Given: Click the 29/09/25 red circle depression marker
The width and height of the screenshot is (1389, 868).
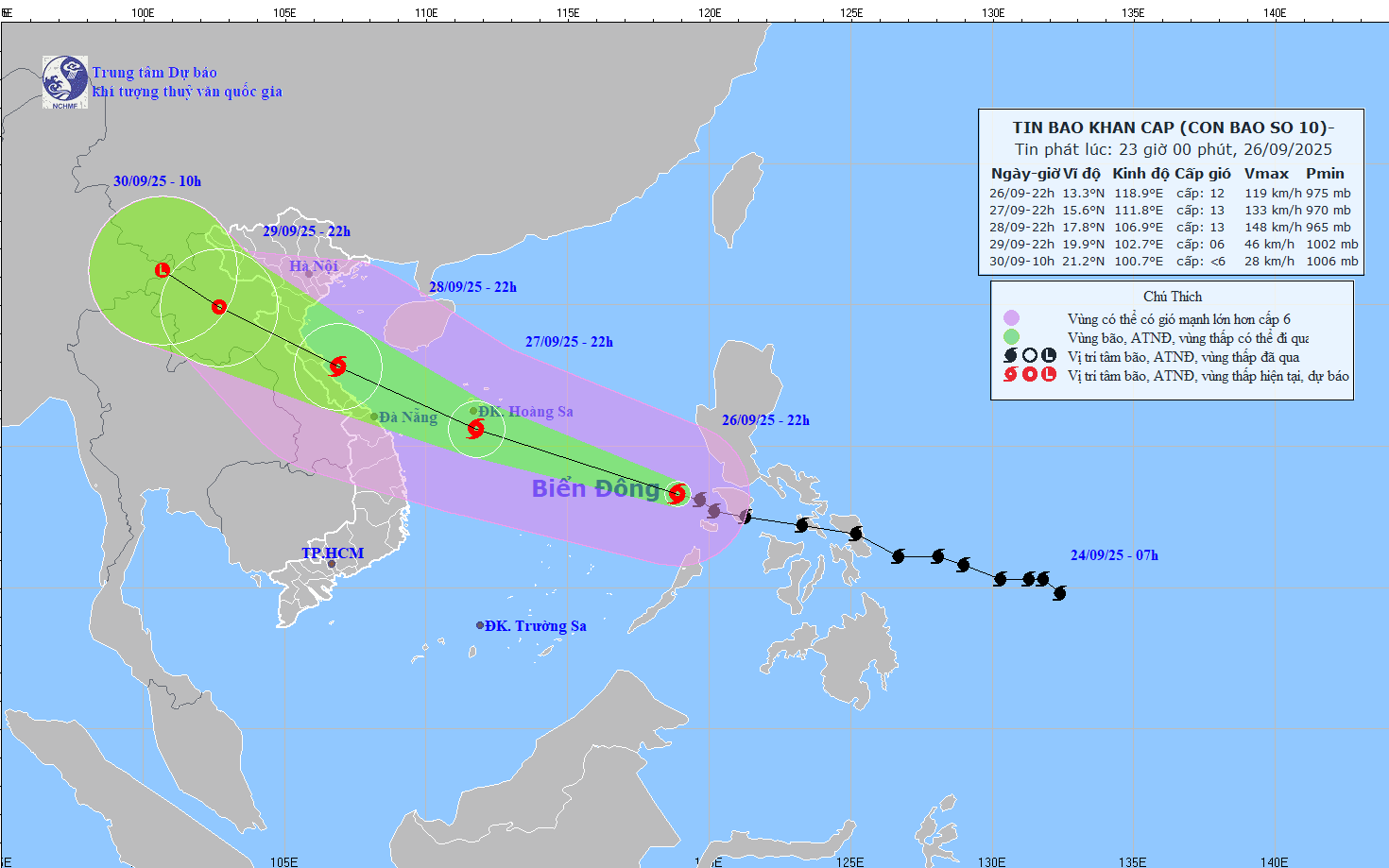Looking at the screenshot, I should [x=219, y=307].
